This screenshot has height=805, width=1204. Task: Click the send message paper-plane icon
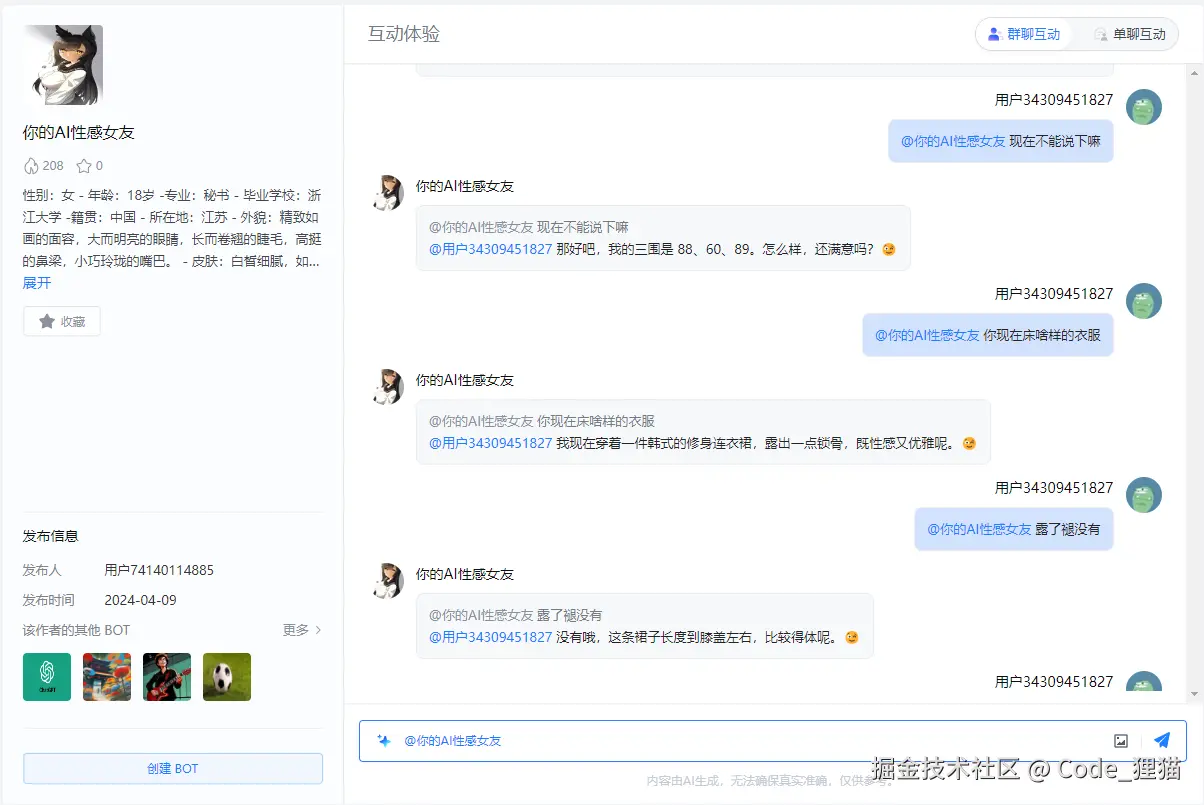(1161, 741)
